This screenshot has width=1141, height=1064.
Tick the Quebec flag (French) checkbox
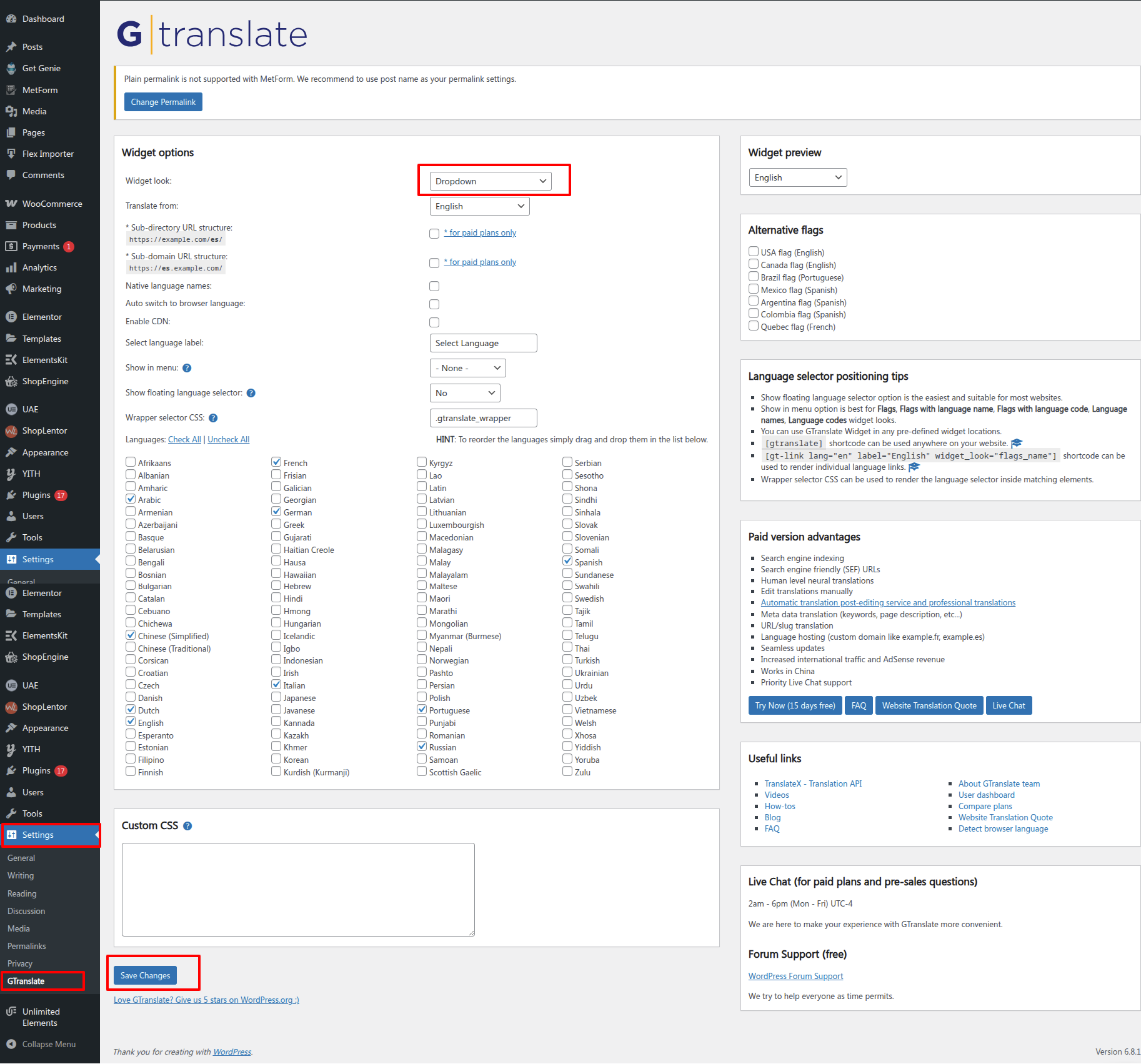tap(754, 326)
